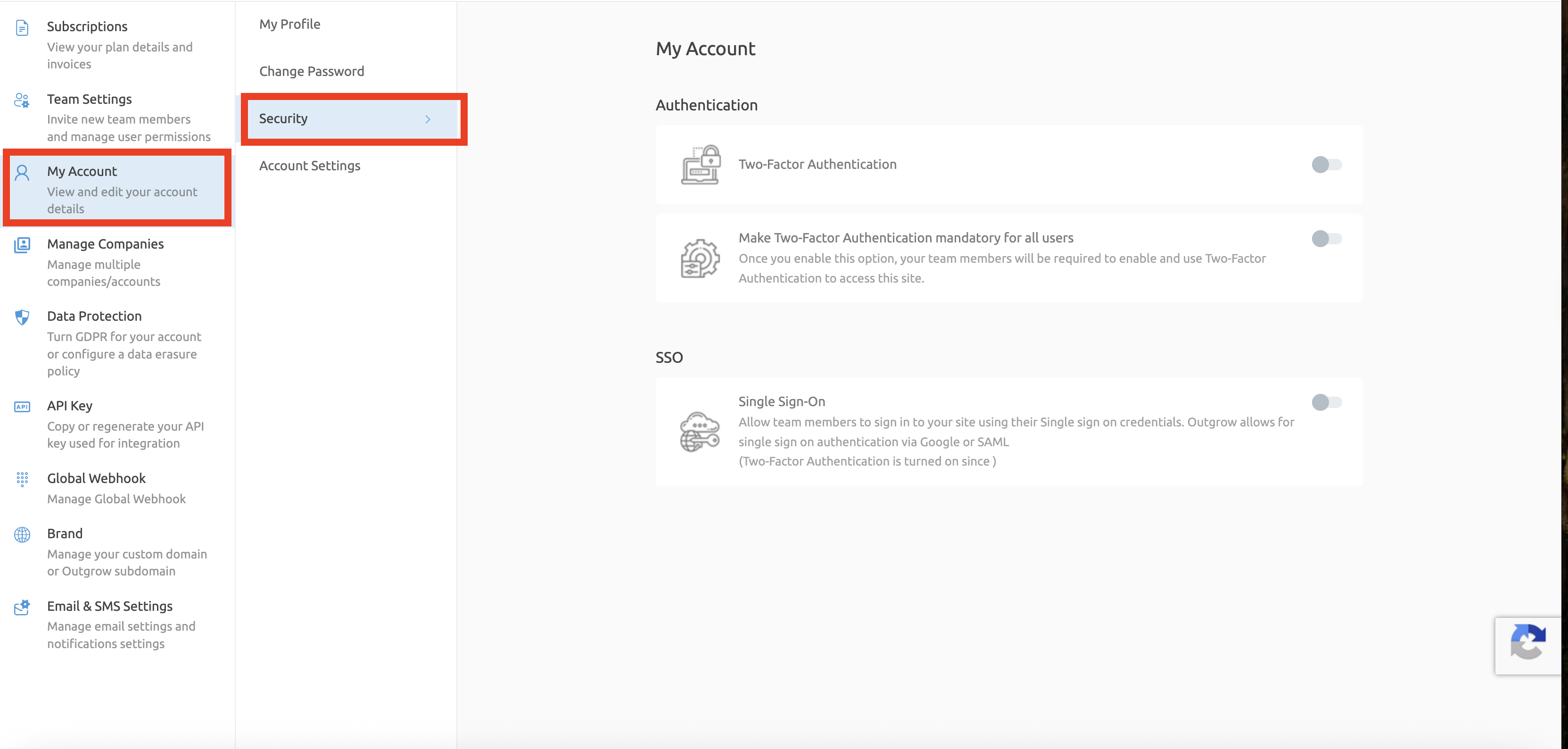Click the Subscriptions document icon

pyautogui.click(x=22, y=28)
